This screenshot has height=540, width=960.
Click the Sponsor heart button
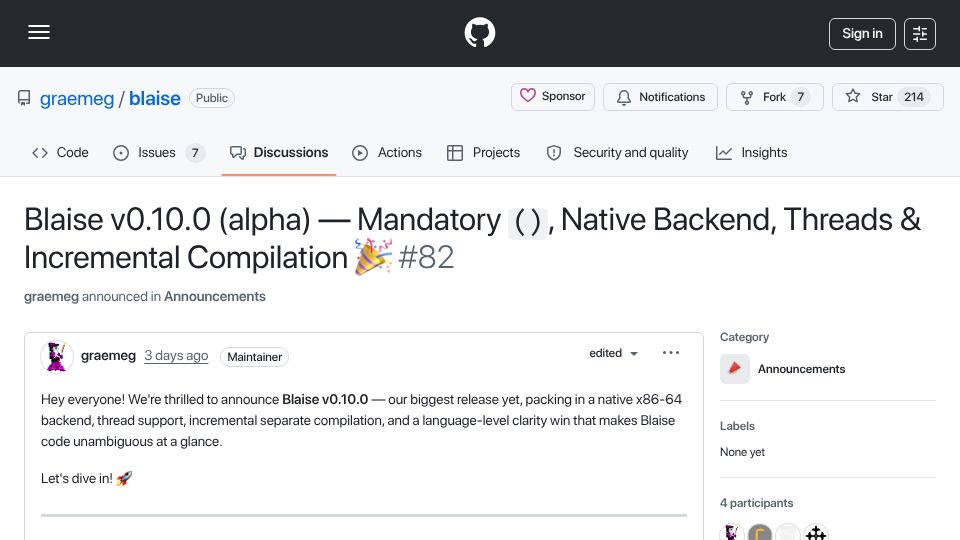(x=553, y=97)
